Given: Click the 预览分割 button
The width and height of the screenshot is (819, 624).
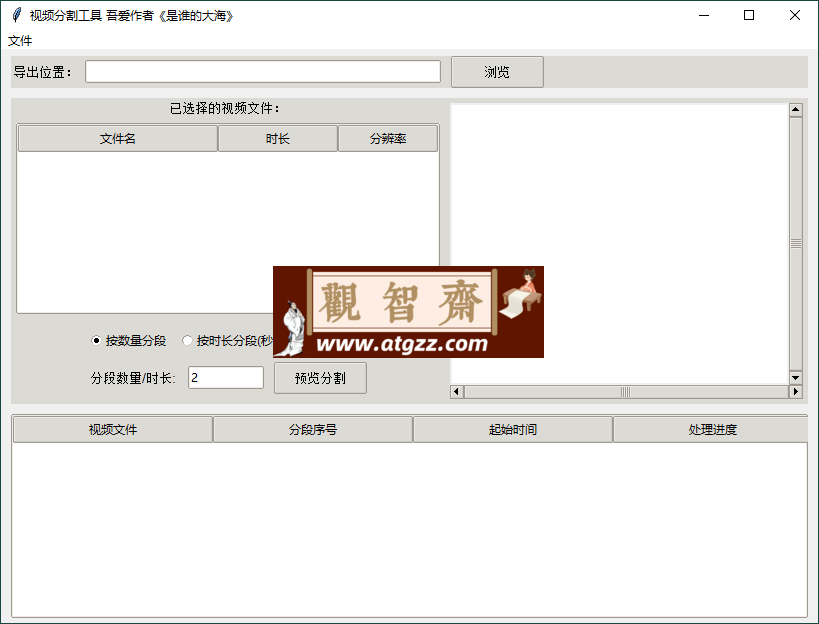Looking at the screenshot, I should [320, 378].
